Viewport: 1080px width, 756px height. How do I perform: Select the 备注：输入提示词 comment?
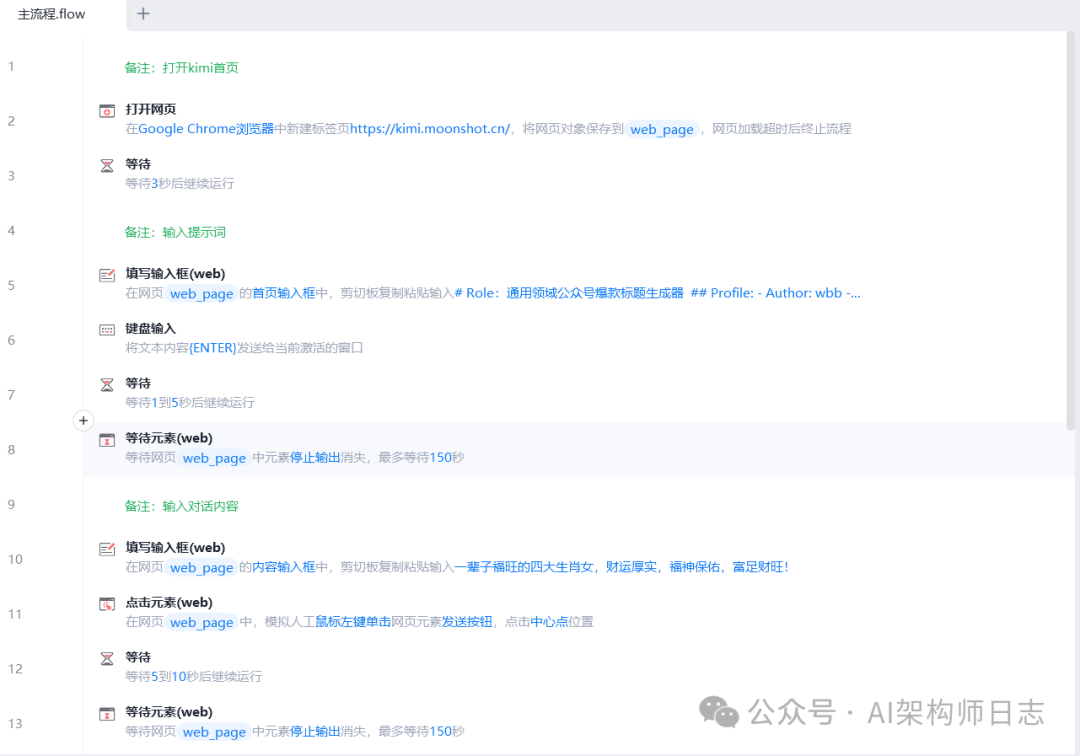pos(175,232)
